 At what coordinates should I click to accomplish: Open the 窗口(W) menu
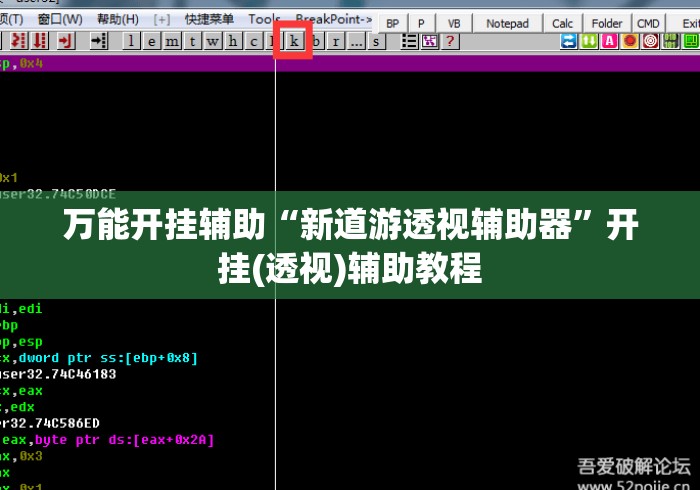[x=60, y=19]
